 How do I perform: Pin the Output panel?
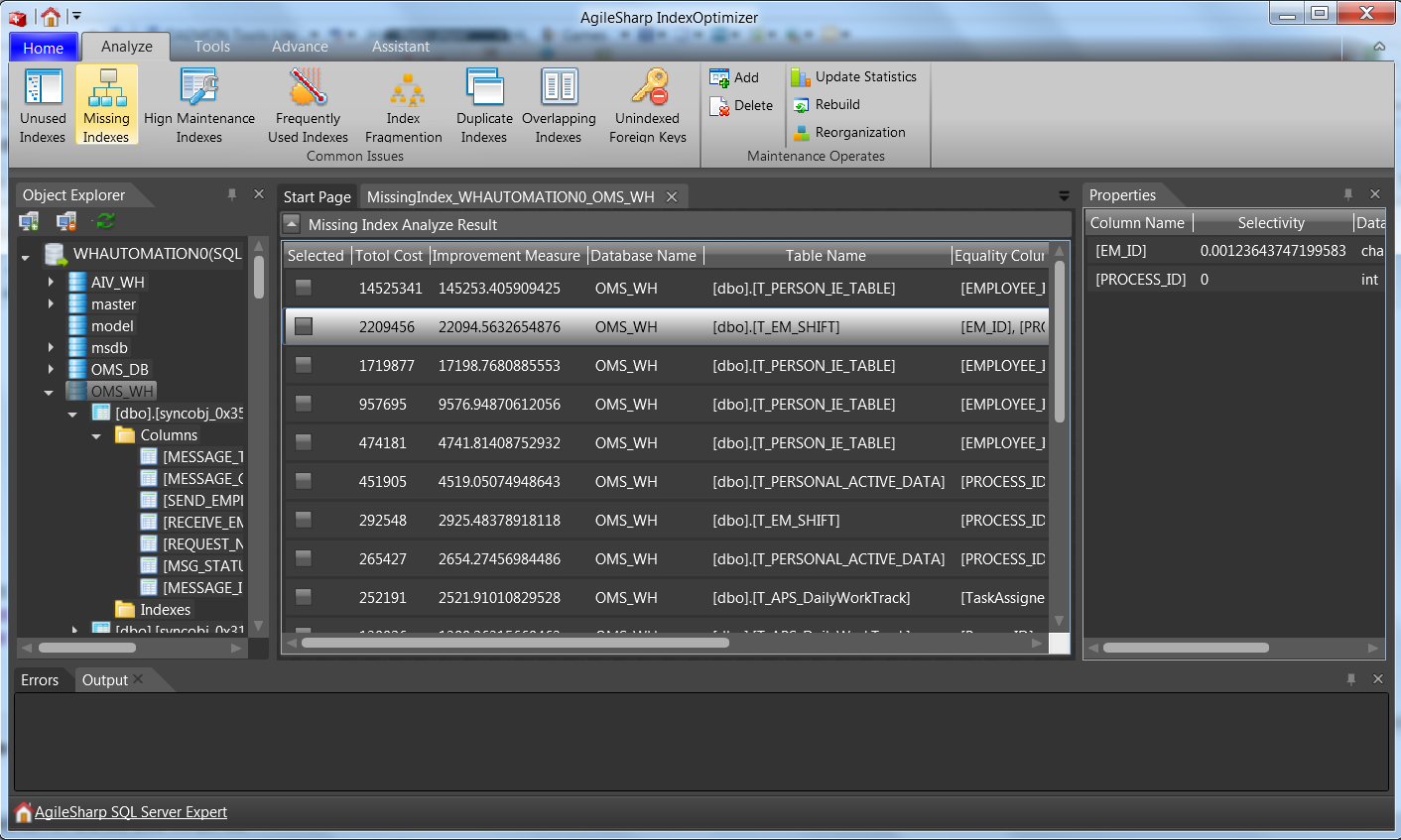coord(1351,679)
